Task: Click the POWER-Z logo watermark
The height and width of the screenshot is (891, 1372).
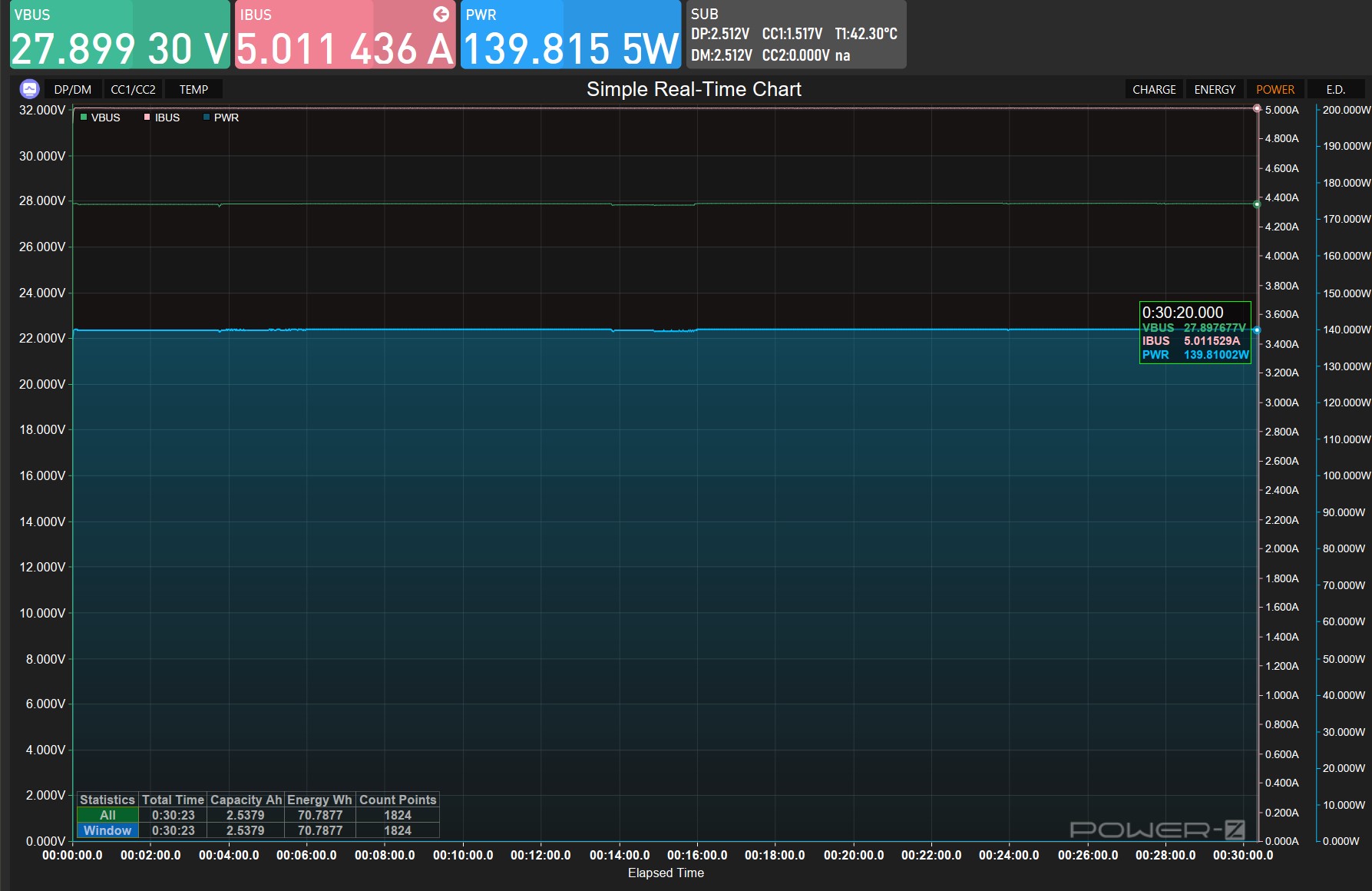Action: 1156,830
